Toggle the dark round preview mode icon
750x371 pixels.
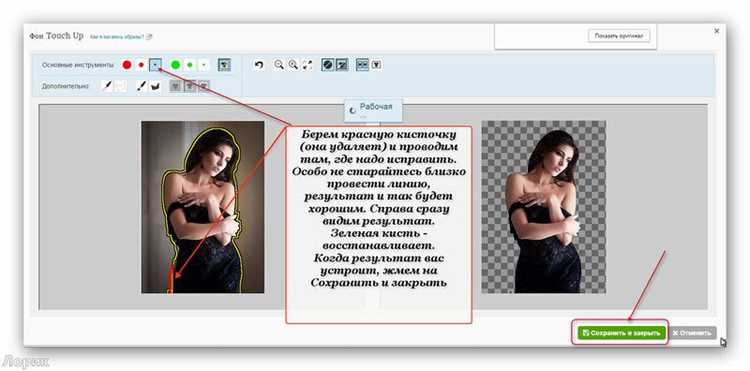[328, 65]
